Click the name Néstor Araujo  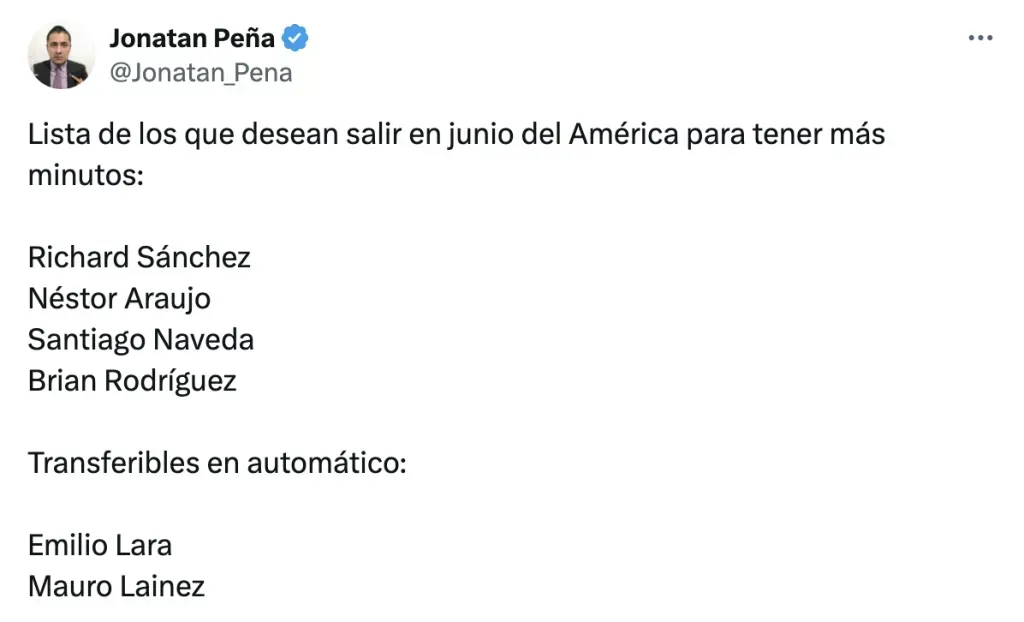tap(119, 298)
